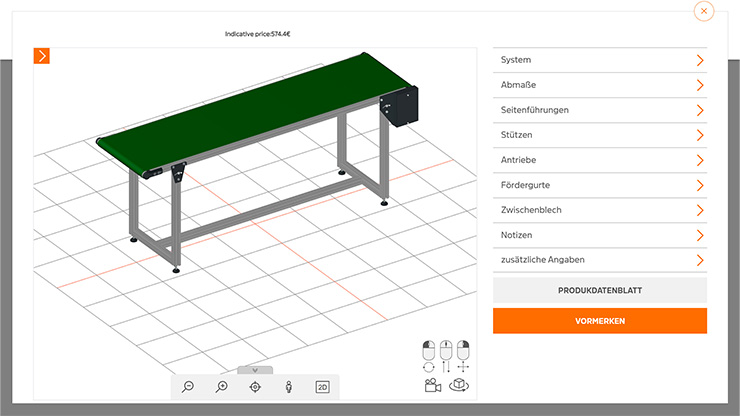Viewport: 740px width, 416px height.
Task: Expand the Abmaße section arrow
Action: tap(699, 85)
